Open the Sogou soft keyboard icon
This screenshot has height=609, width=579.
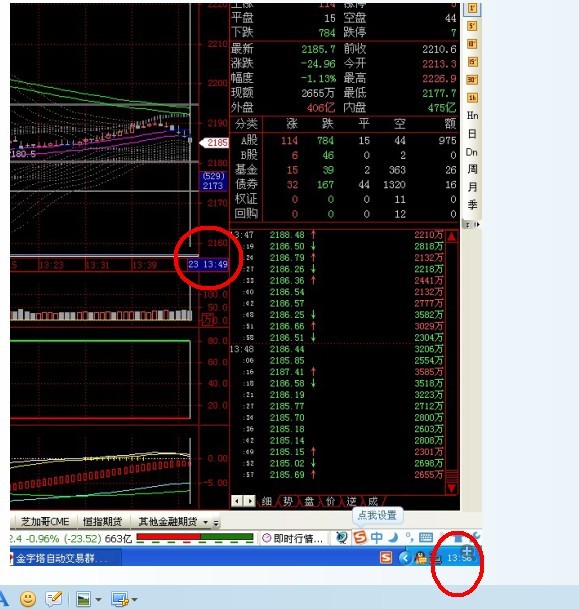click(x=426, y=538)
